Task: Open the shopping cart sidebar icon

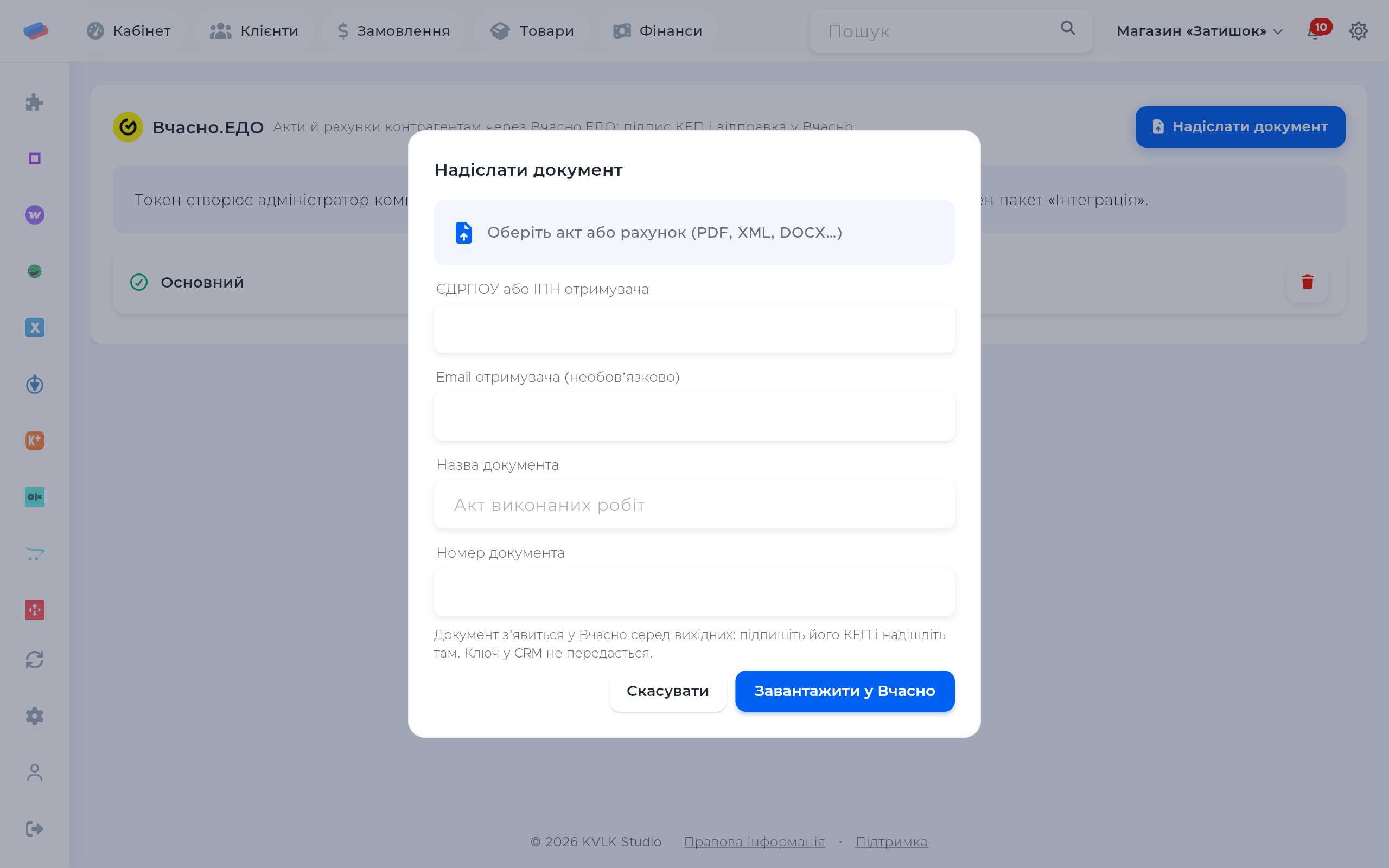Action: [34, 553]
